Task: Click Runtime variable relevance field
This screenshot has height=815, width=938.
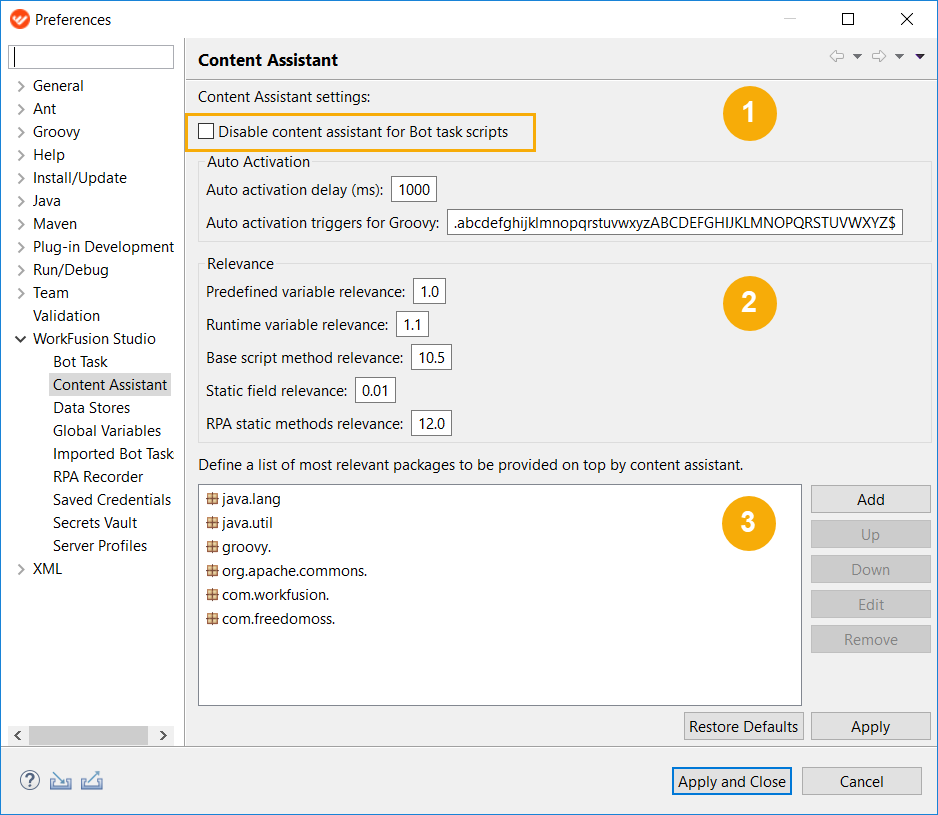Action: (412, 324)
